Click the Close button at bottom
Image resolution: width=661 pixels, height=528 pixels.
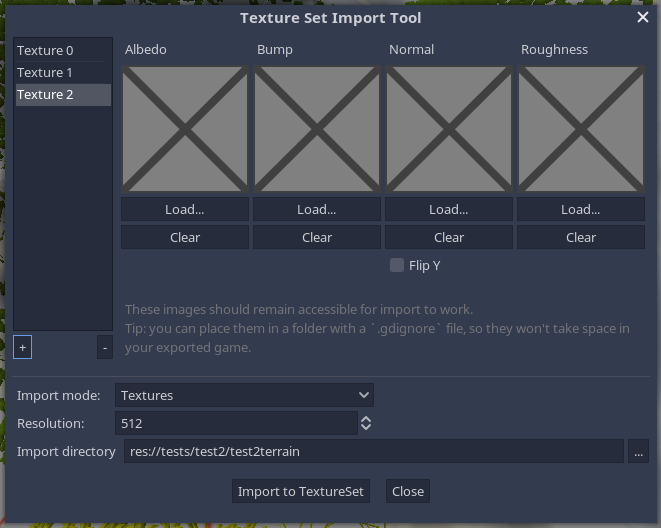(x=408, y=491)
